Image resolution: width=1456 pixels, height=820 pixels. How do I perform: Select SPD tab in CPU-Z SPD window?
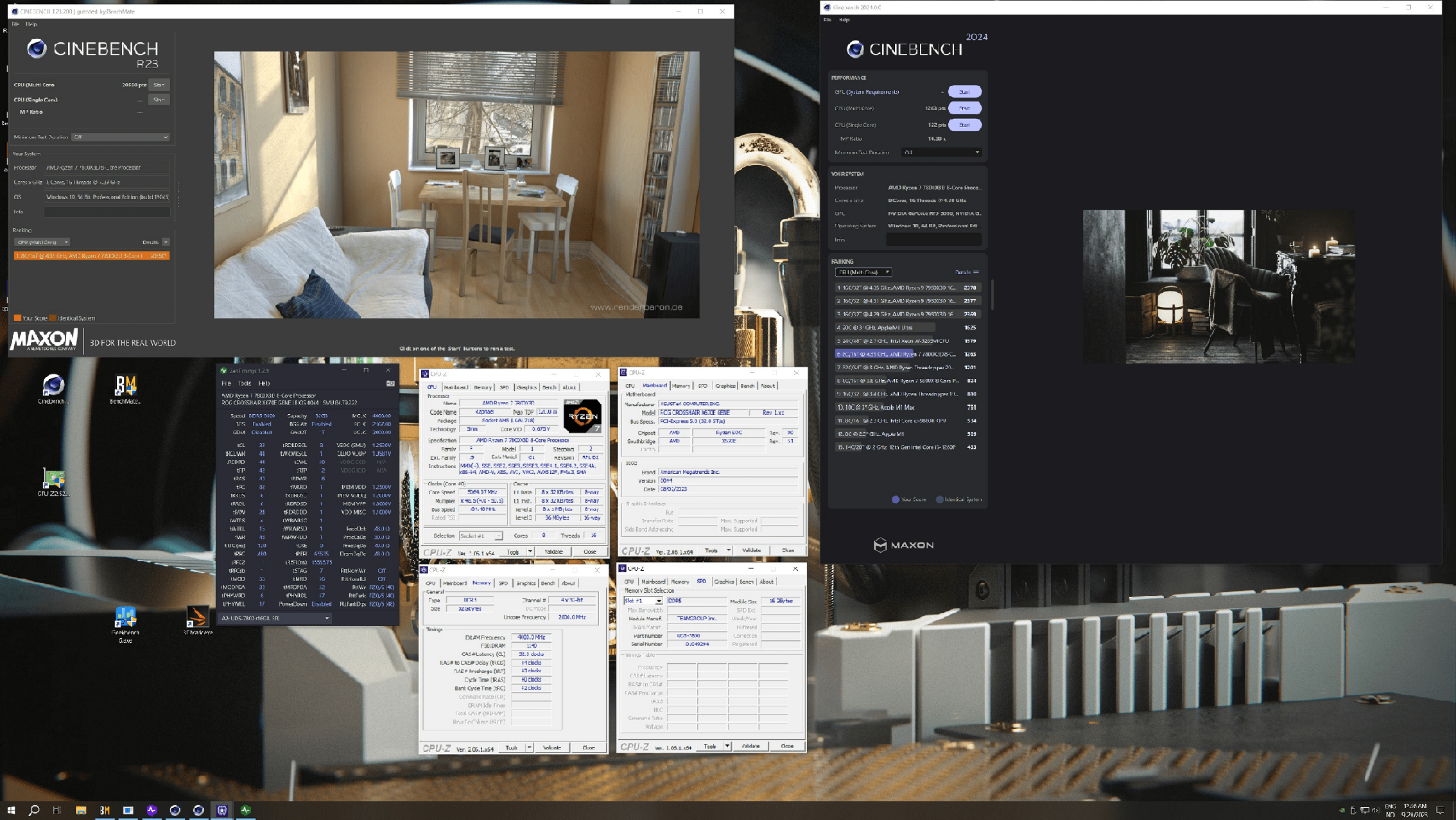pyautogui.click(x=701, y=582)
